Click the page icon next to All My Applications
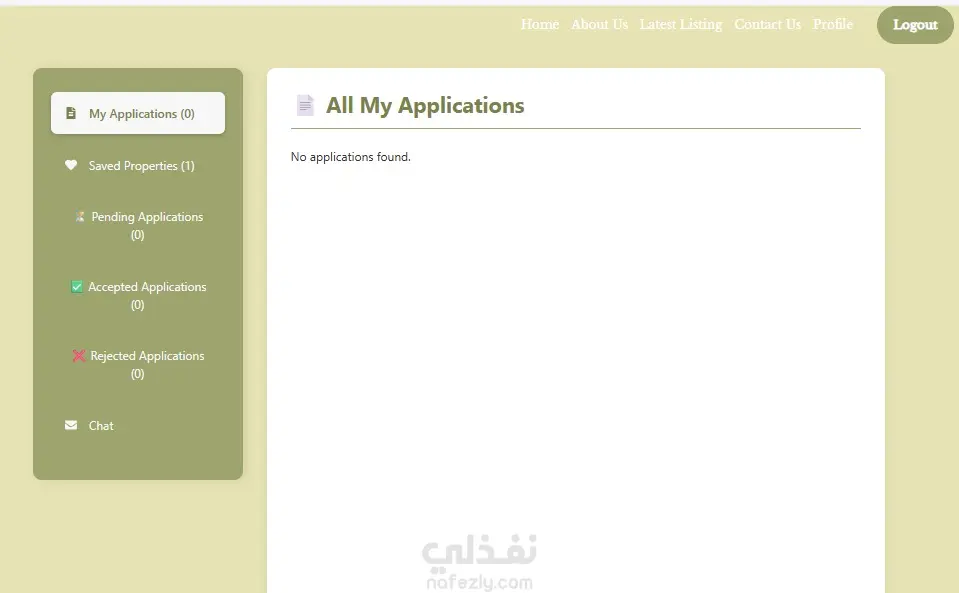 click(x=305, y=105)
